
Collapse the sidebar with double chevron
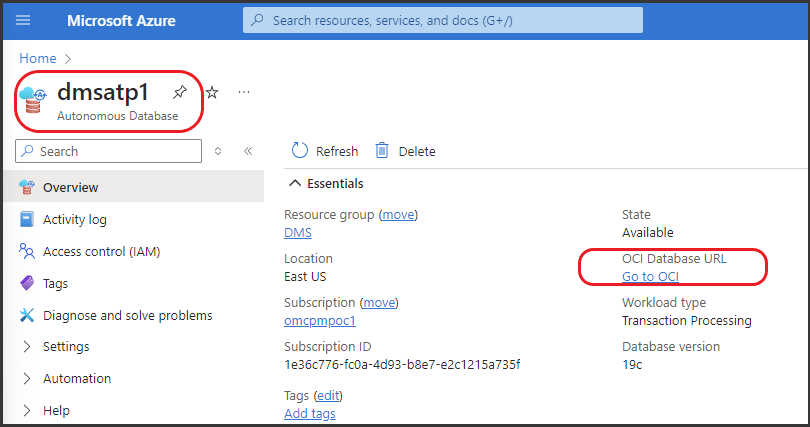tap(248, 151)
